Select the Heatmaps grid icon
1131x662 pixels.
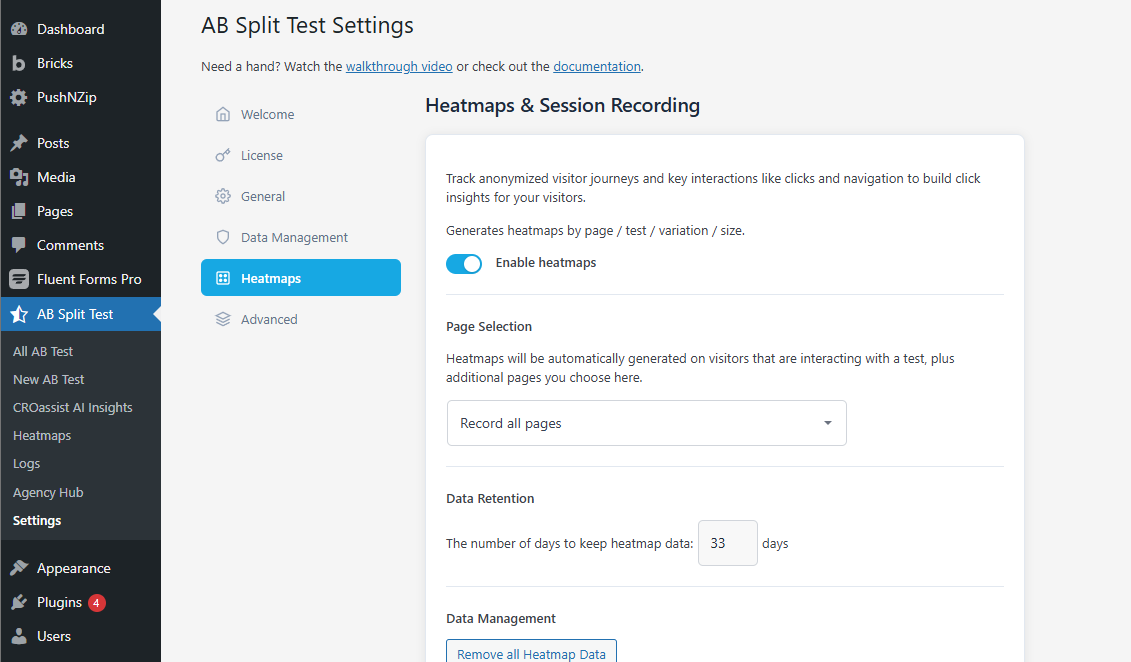coord(222,277)
